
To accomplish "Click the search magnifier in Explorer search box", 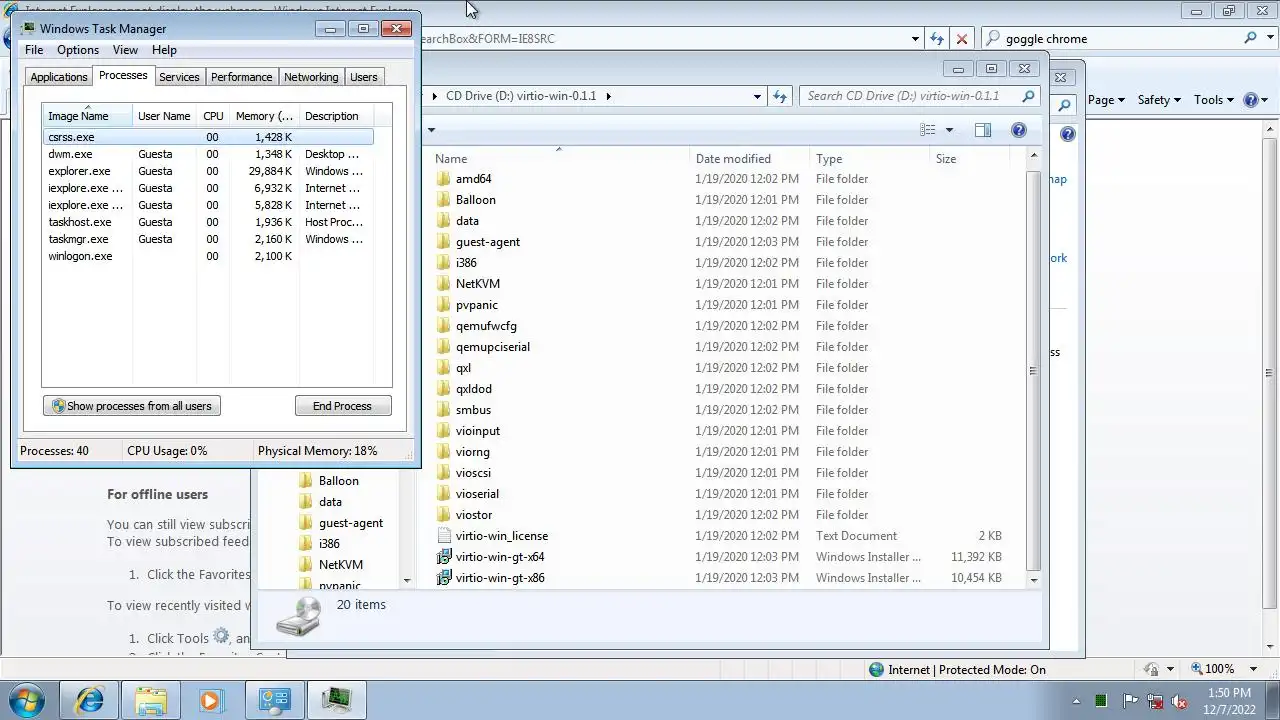I will [x=1028, y=96].
